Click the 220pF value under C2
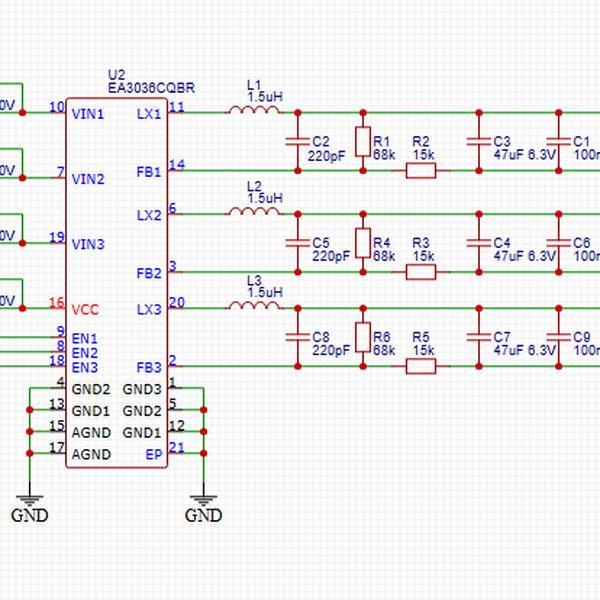This screenshot has height=600, width=600. 326,155
